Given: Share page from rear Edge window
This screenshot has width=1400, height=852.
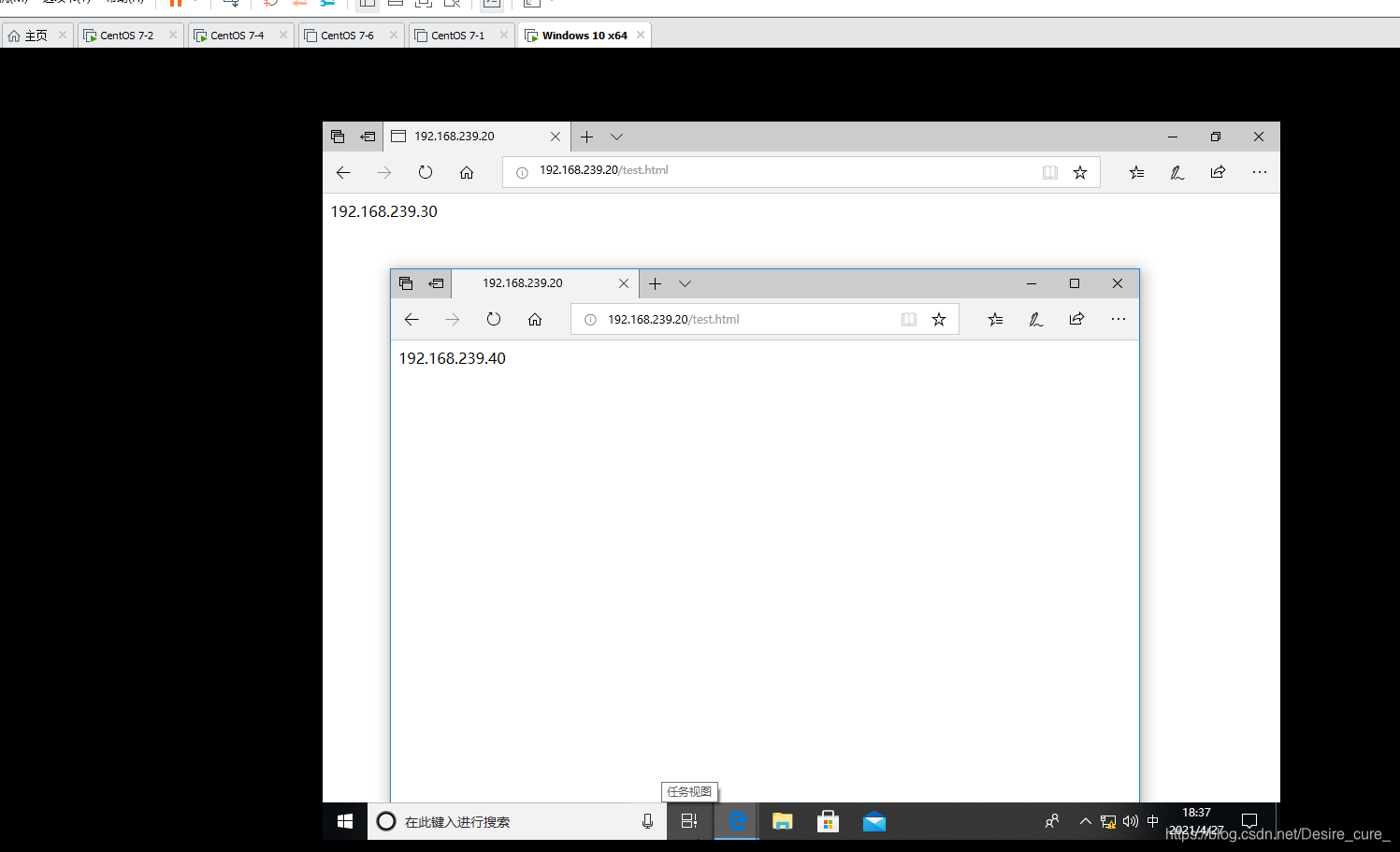Looking at the screenshot, I should (x=1218, y=173).
